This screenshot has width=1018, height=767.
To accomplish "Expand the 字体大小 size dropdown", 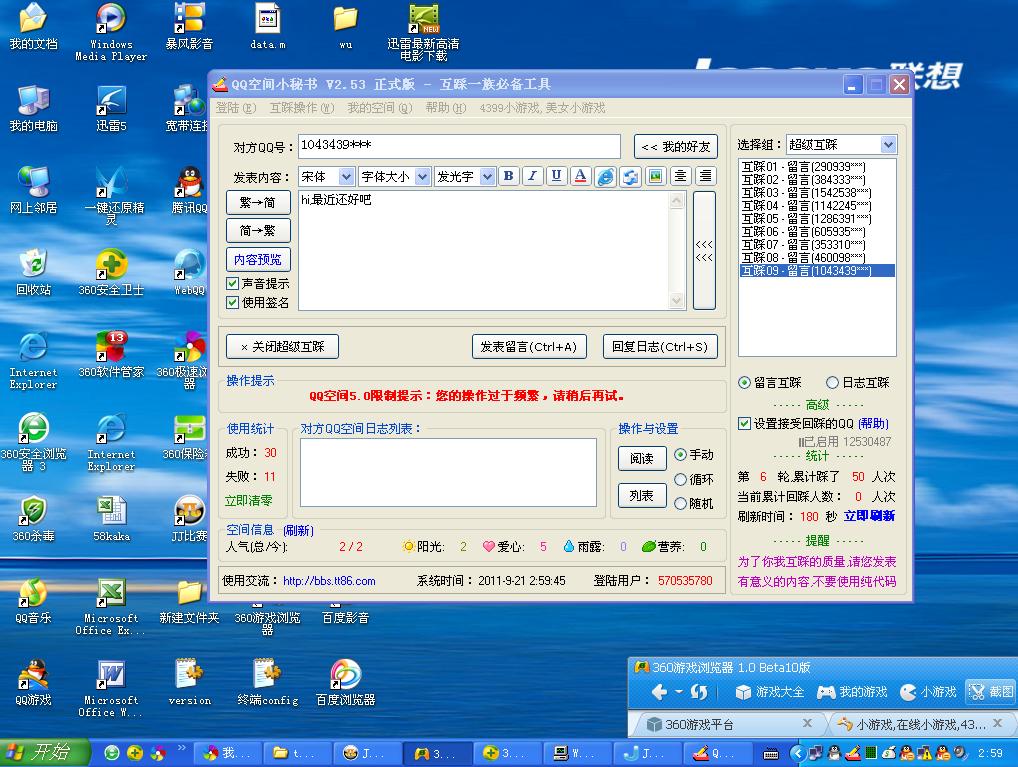I will pyautogui.click(x=394, y=176).
